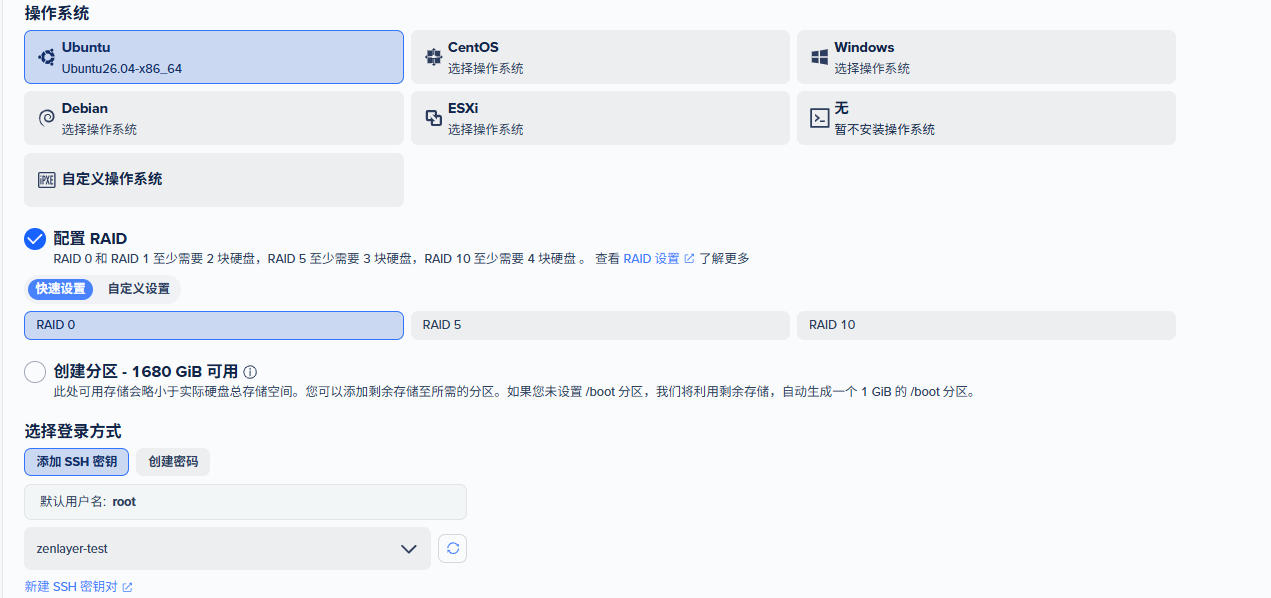Click the Windows logo icon

(x=819, y=57)
